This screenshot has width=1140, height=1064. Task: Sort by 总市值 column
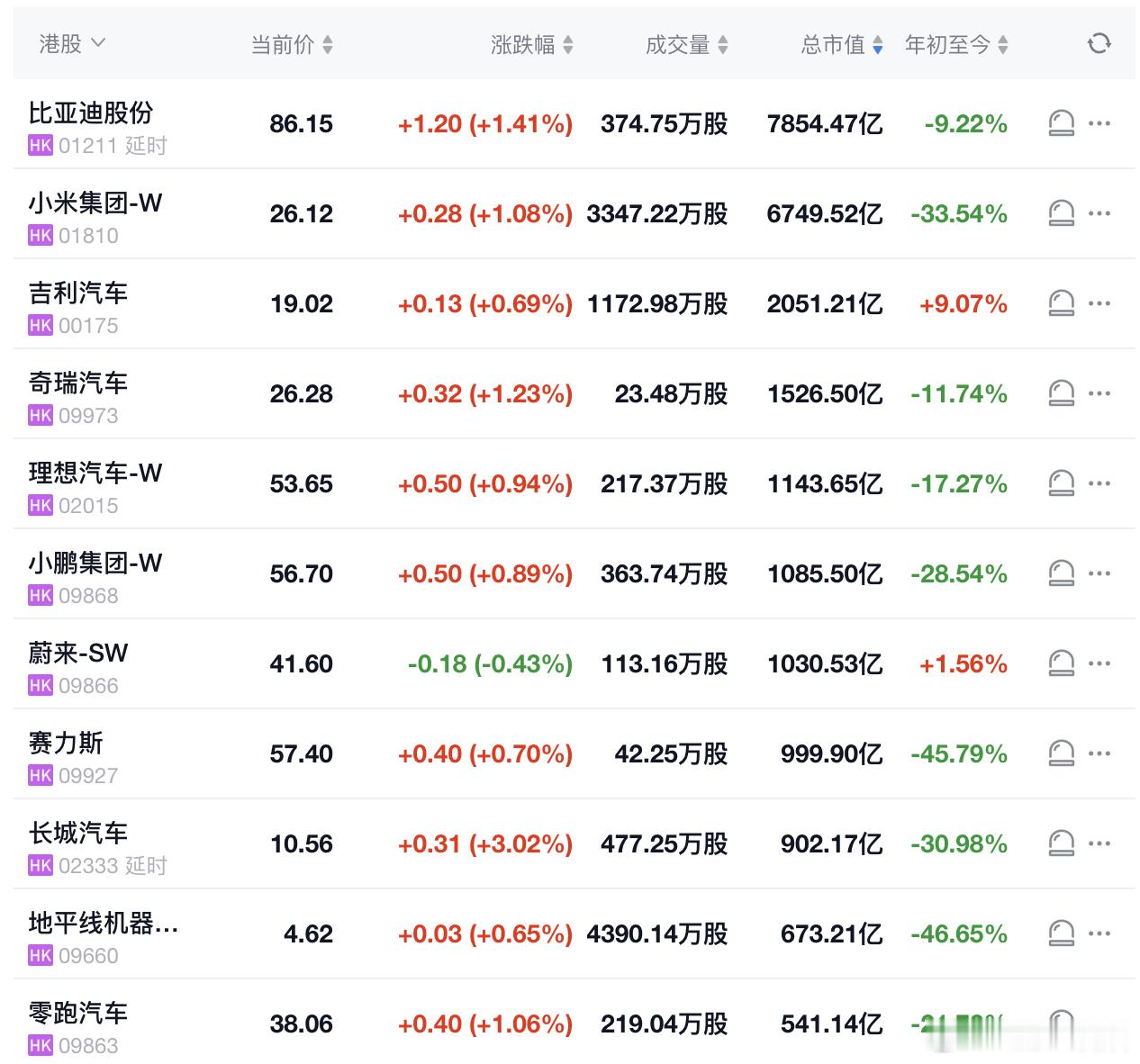[842, 44]
